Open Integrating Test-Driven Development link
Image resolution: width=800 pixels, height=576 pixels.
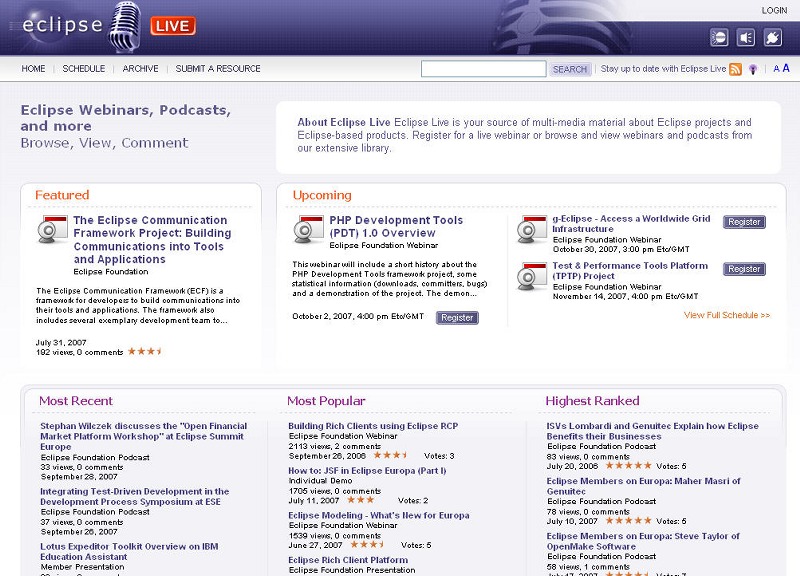click(x=135, y=496)
